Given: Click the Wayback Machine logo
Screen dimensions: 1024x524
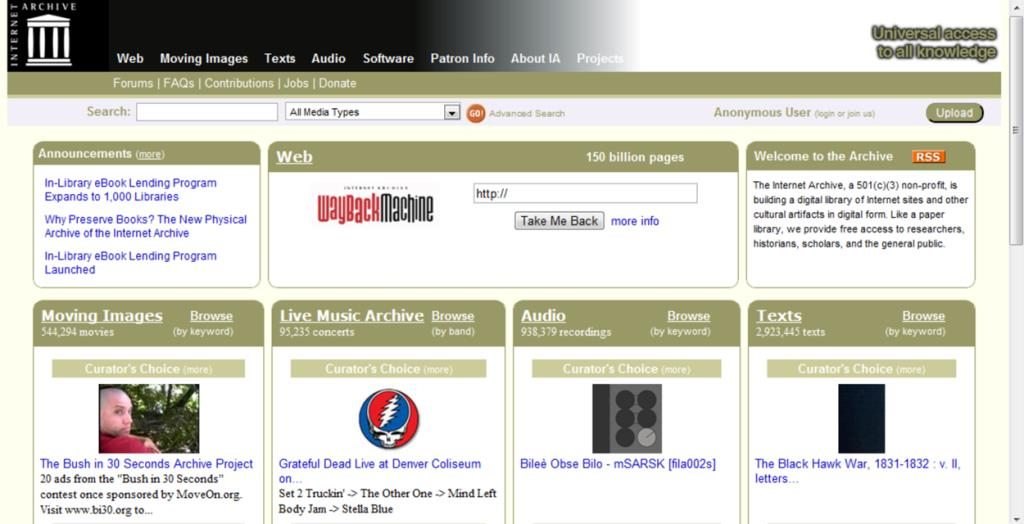Looking at the screenshot, I should (375, 205).
